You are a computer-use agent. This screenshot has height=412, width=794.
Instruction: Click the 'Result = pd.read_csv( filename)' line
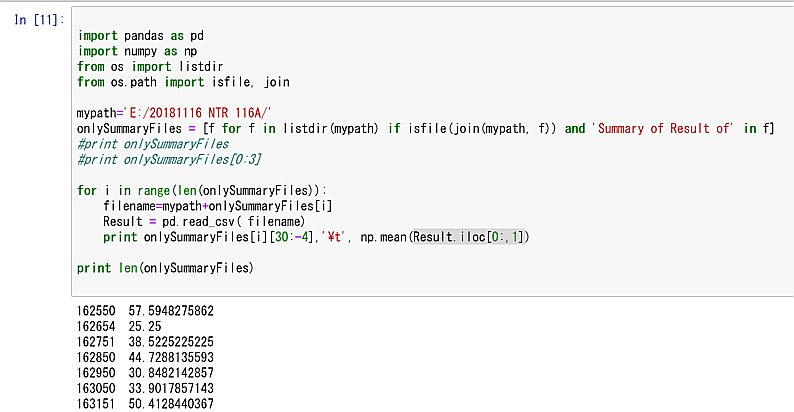pyautogui.click(x=204, y=222)
